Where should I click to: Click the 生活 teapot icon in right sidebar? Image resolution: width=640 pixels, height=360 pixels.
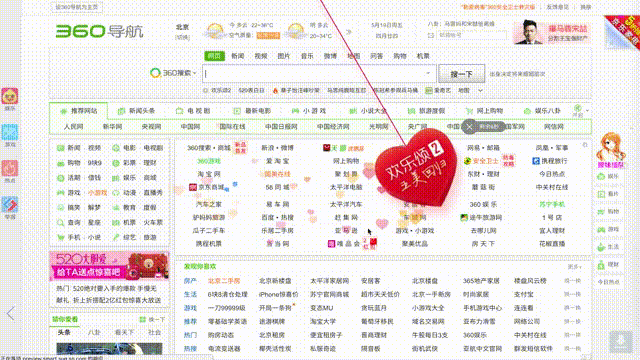[x=601, y=247]
